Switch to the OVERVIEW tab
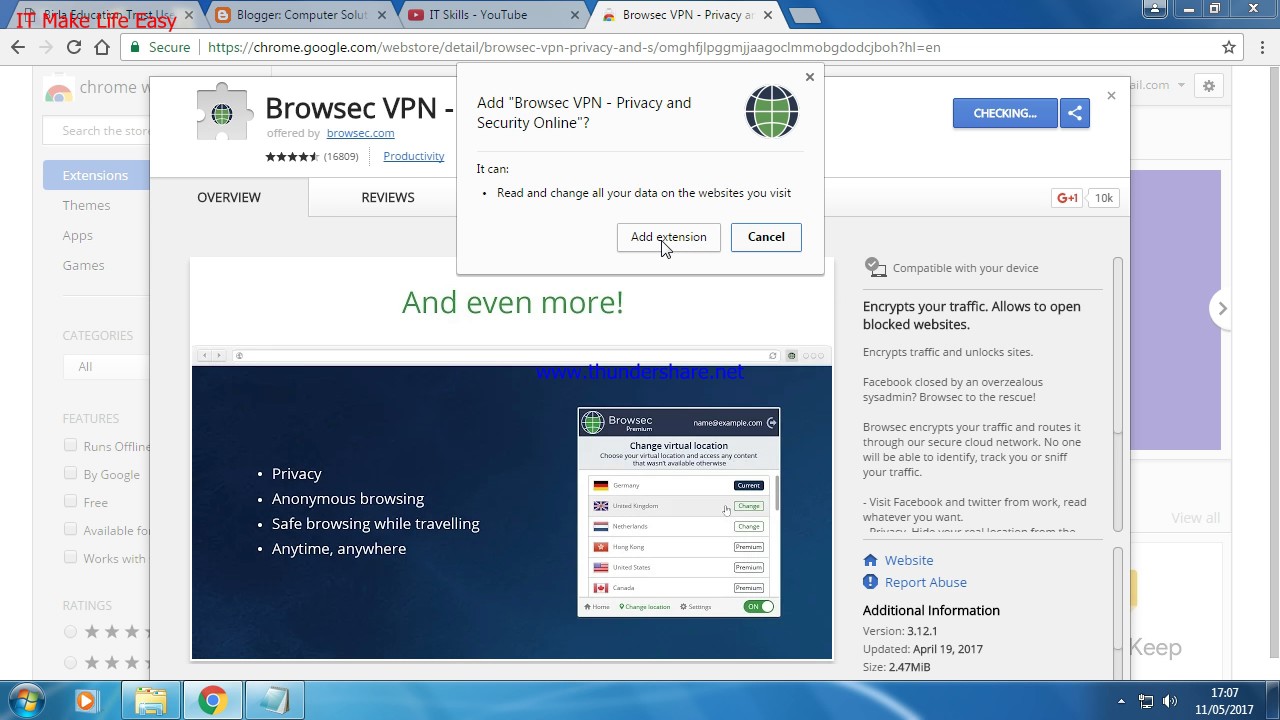1280x720 pixels. click(229, 197)
